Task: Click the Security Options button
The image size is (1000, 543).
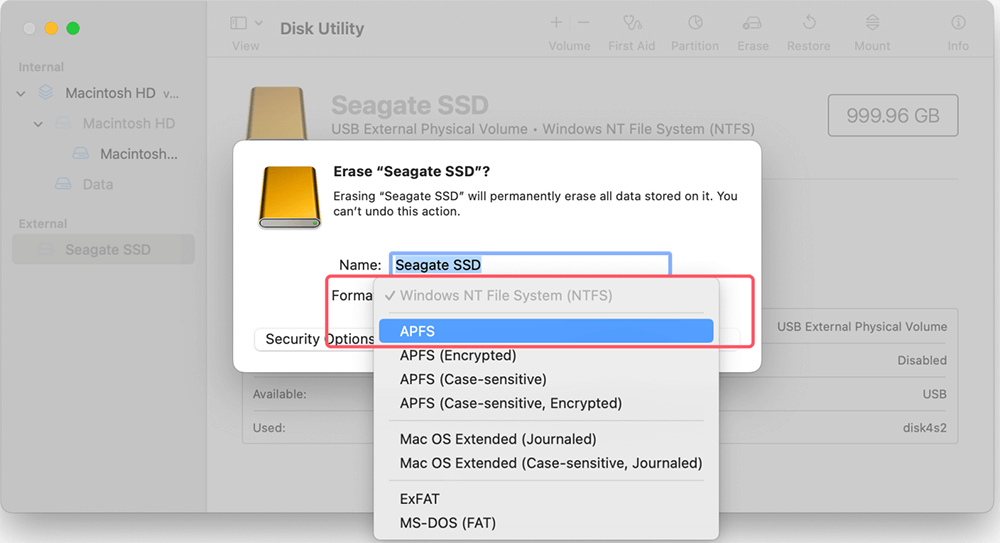Action: point(314,339)
